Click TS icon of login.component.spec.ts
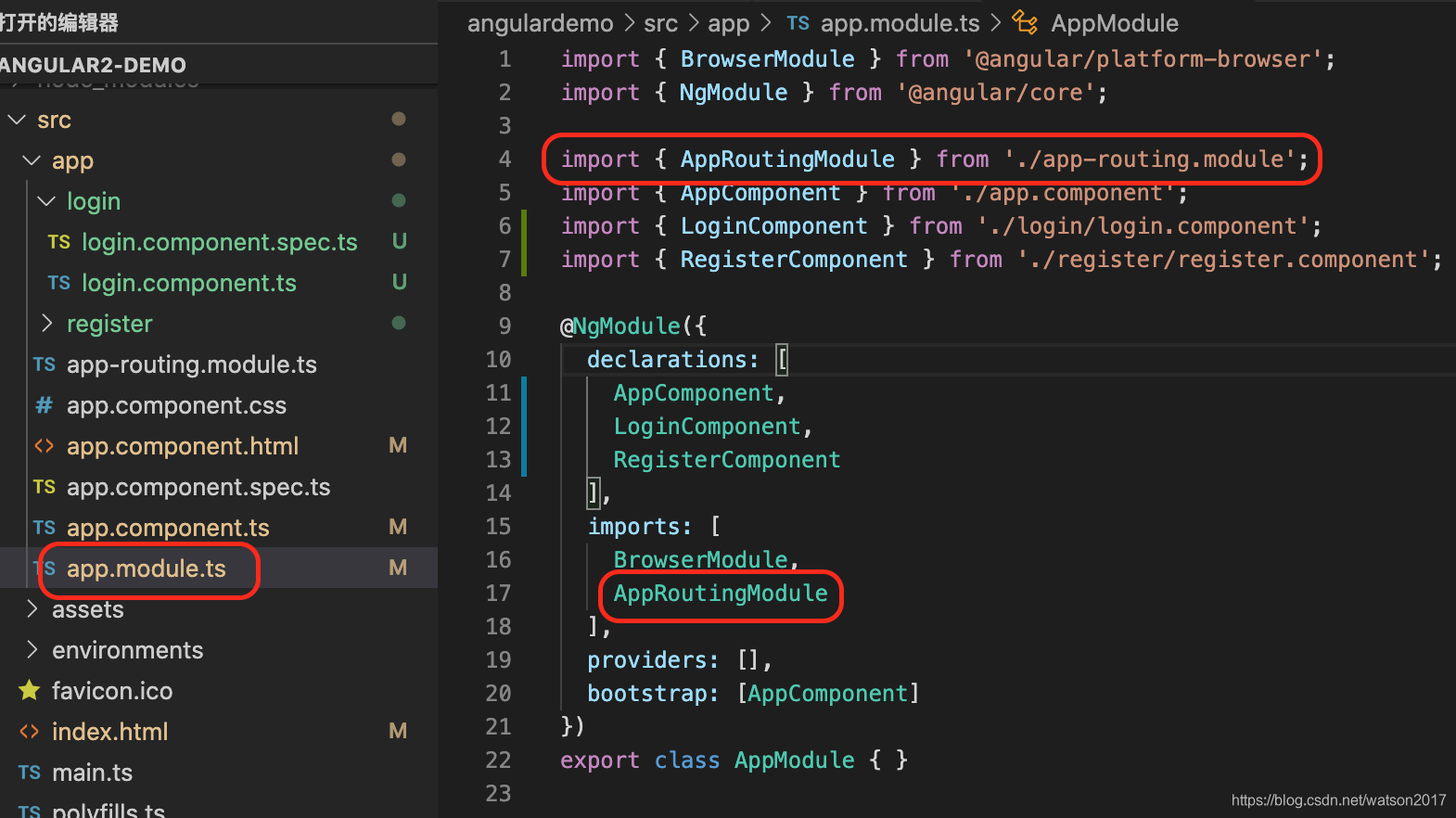Screen dimensions: 1456x818 (x=59, y=242)
